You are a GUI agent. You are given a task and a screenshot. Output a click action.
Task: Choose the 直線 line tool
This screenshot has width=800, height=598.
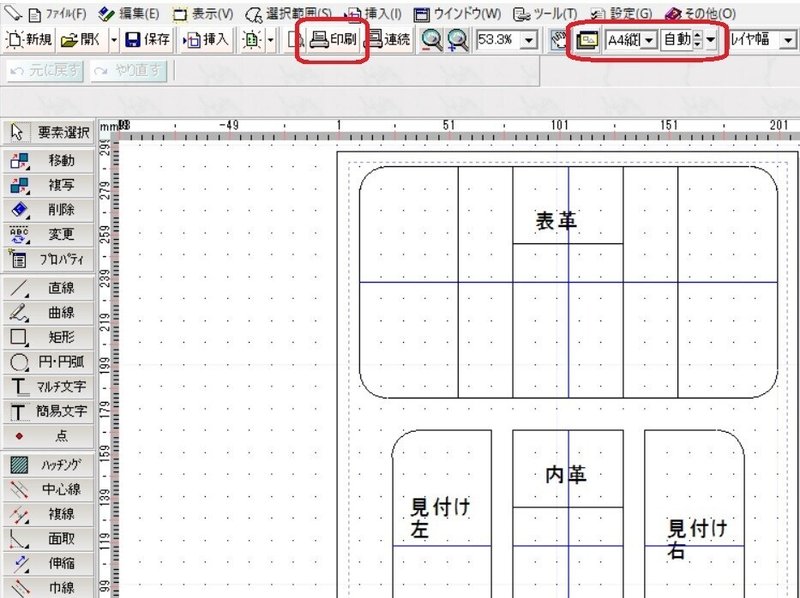(x=49, y=288)
